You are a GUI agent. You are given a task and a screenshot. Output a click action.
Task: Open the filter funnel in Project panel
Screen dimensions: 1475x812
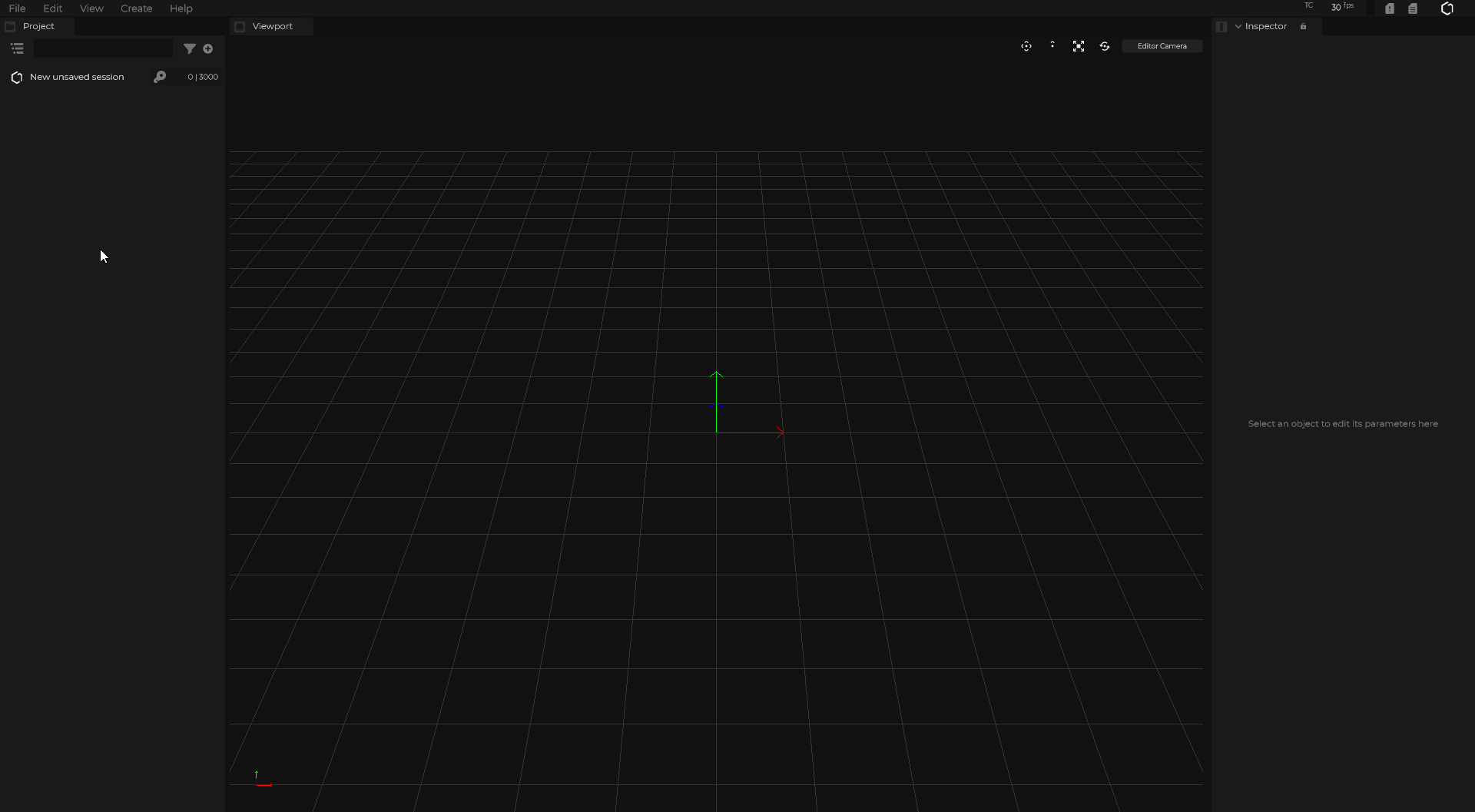click(x=189, y=48)
